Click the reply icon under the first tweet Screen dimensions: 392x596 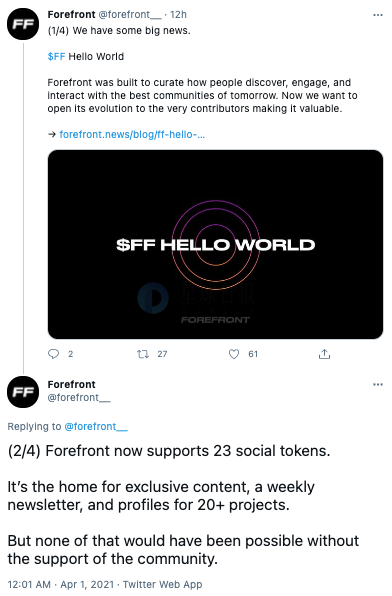point(54,354)
